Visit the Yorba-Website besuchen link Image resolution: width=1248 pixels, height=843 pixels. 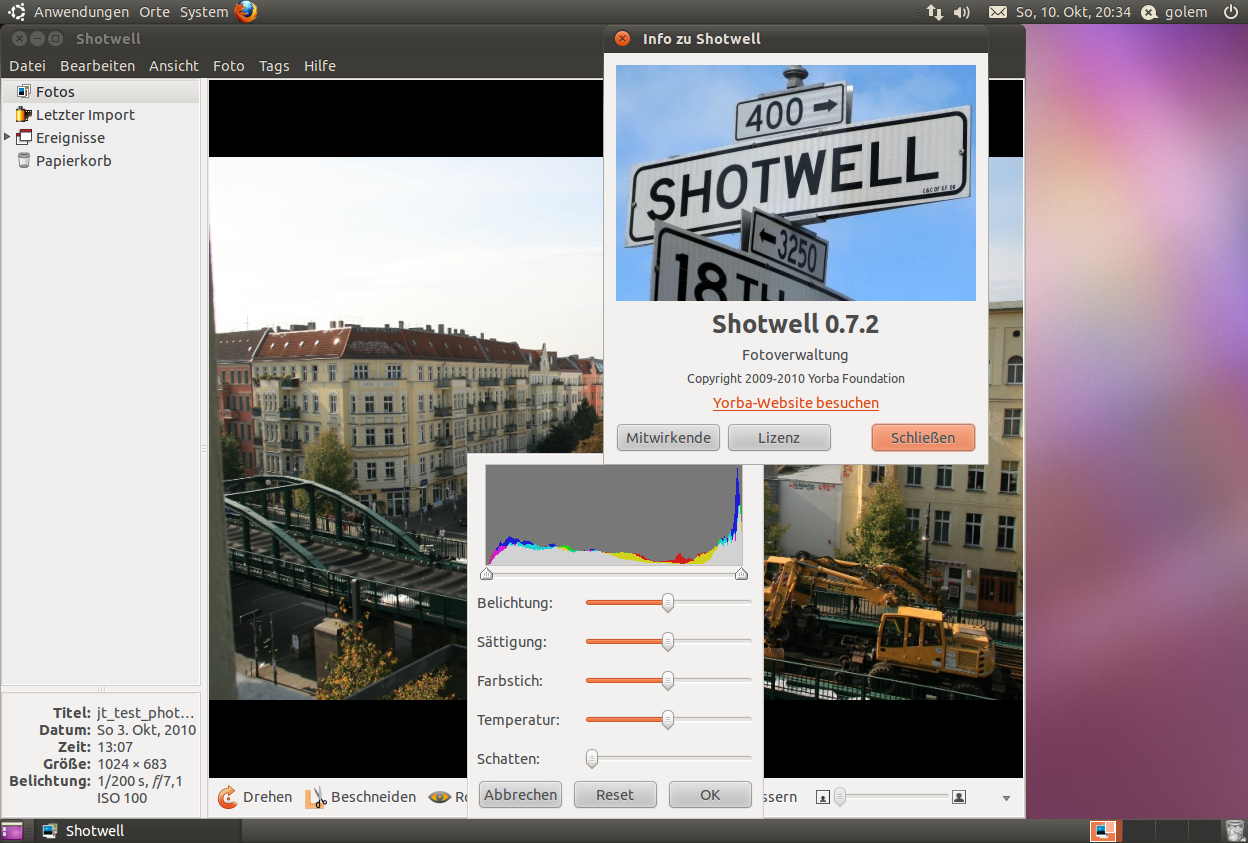(x=796, y=403)
